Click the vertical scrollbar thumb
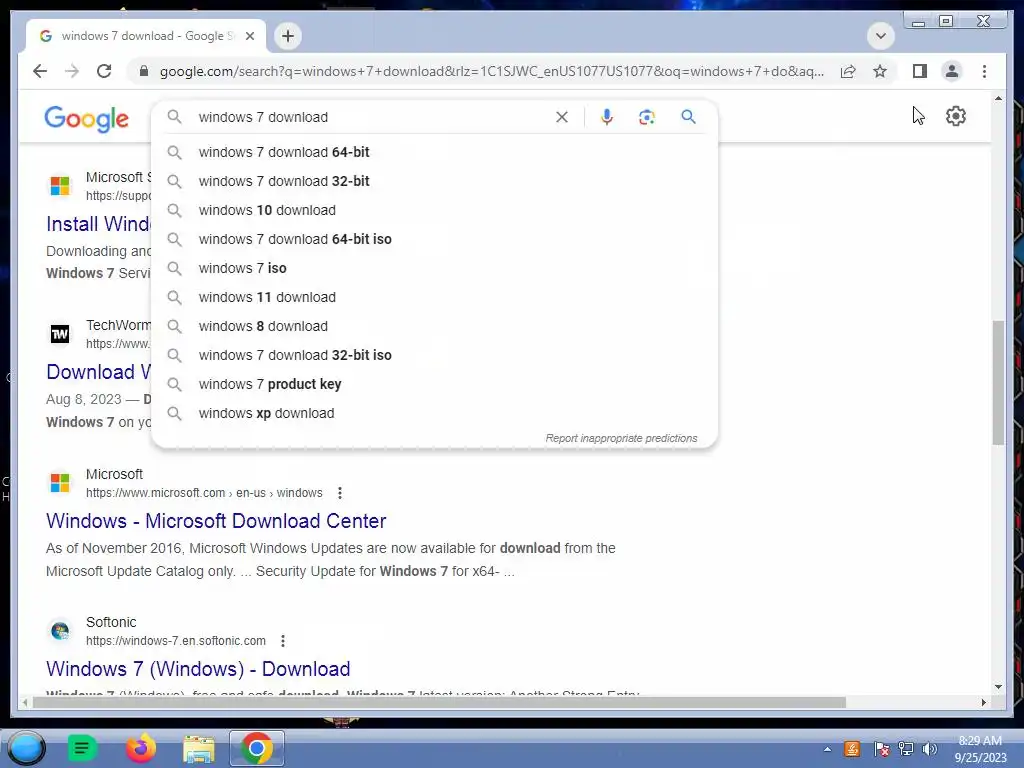 (998, 382)
